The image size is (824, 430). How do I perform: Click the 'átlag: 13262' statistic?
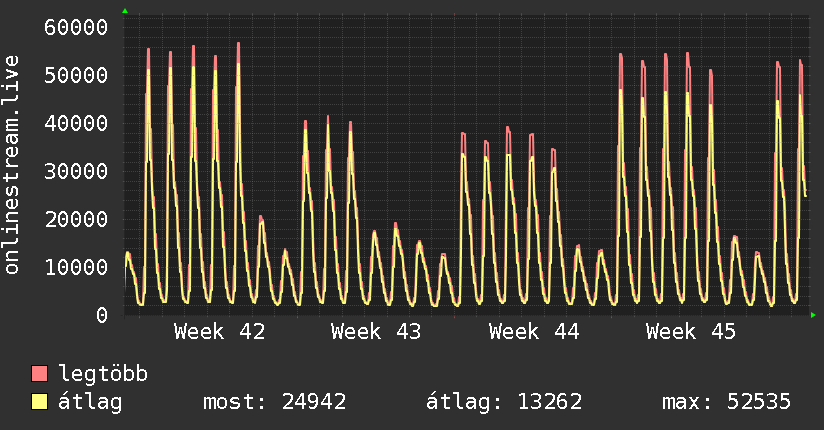504,402
